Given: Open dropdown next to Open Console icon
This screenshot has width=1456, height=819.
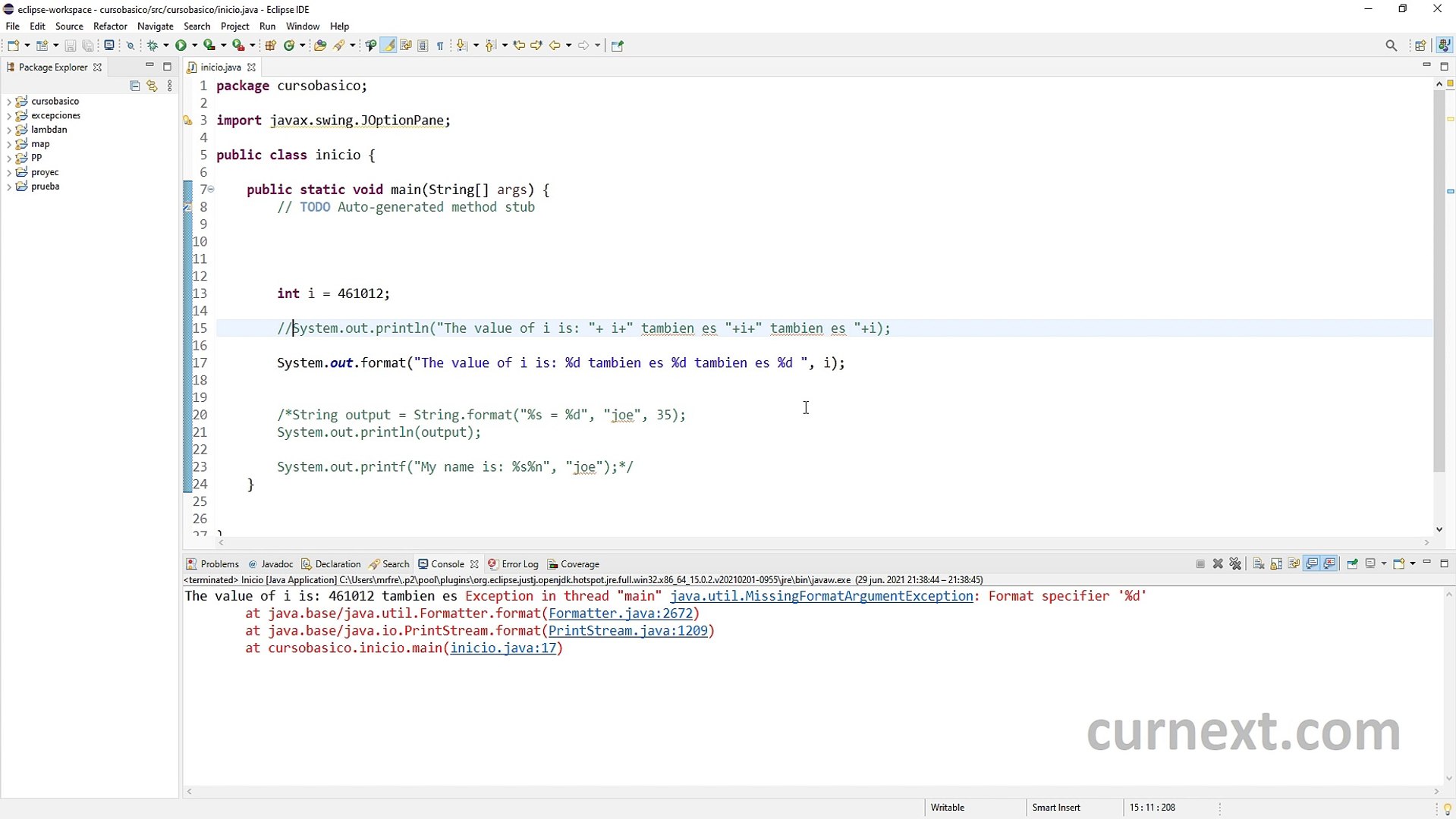Looking at the screenshot, I should pyautogui.click(x=1412, y=563).
